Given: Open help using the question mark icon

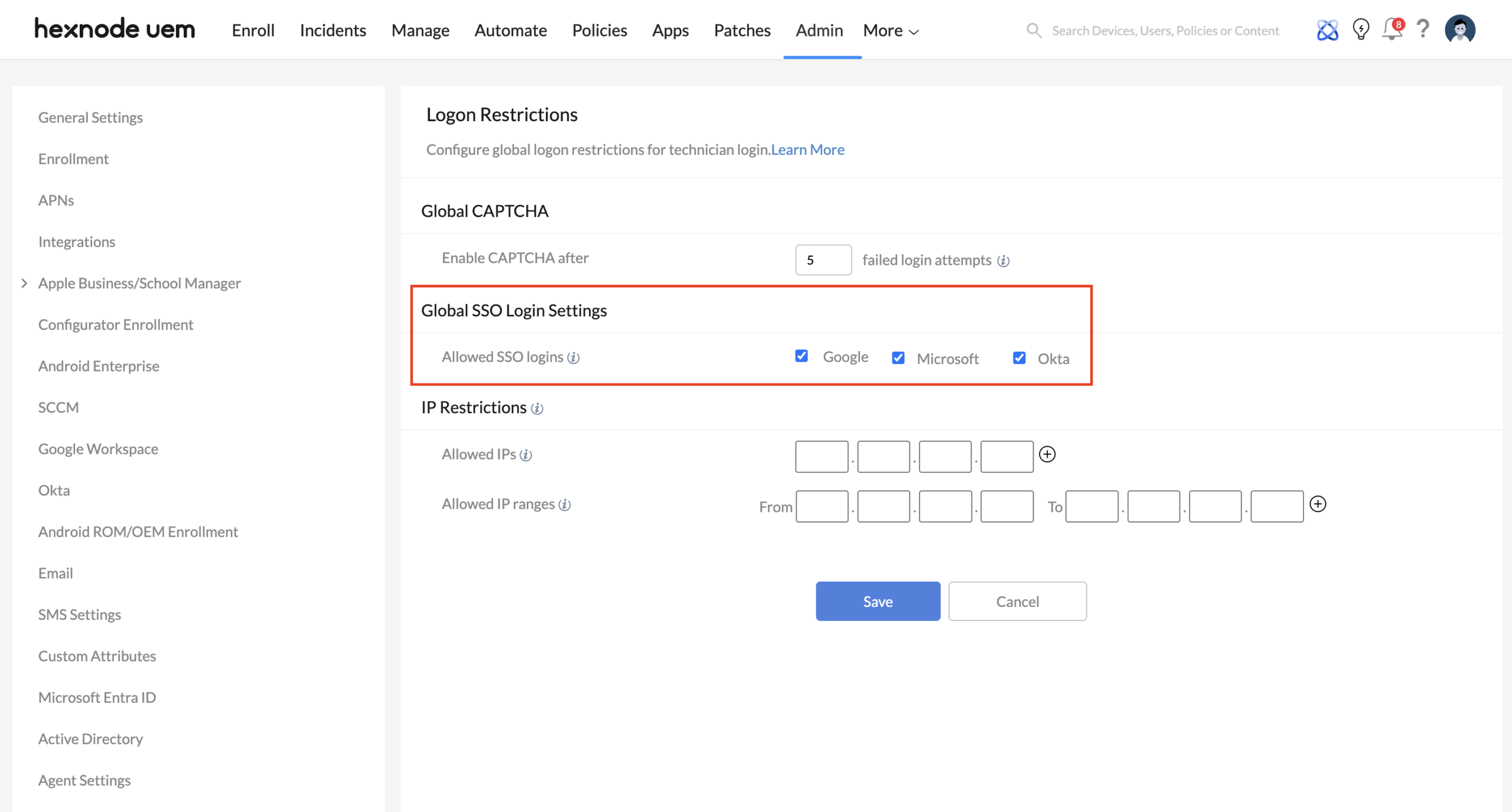Looking at the screenshot, I should pyautogui.click(x=1423, y=30).
